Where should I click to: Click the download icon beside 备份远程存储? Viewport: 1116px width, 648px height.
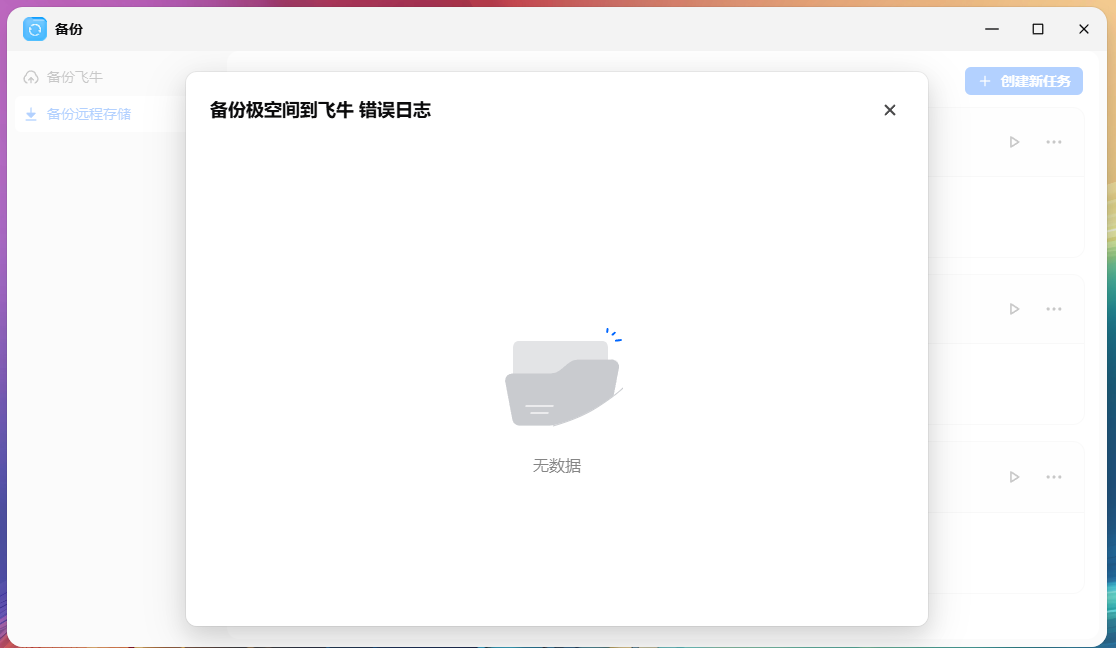(x=31, y=114)
